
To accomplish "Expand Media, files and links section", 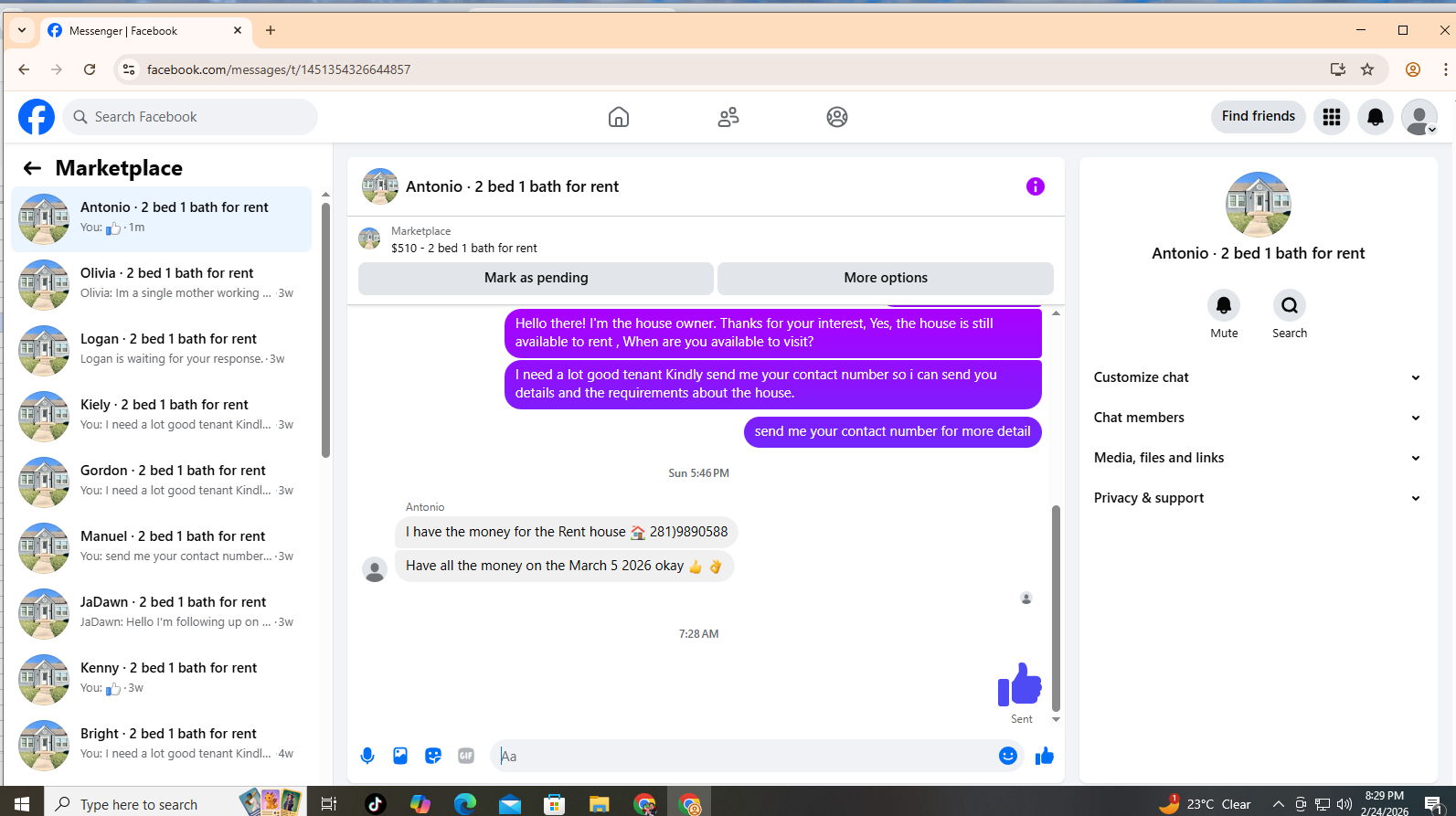I will tap(1258, 458).
